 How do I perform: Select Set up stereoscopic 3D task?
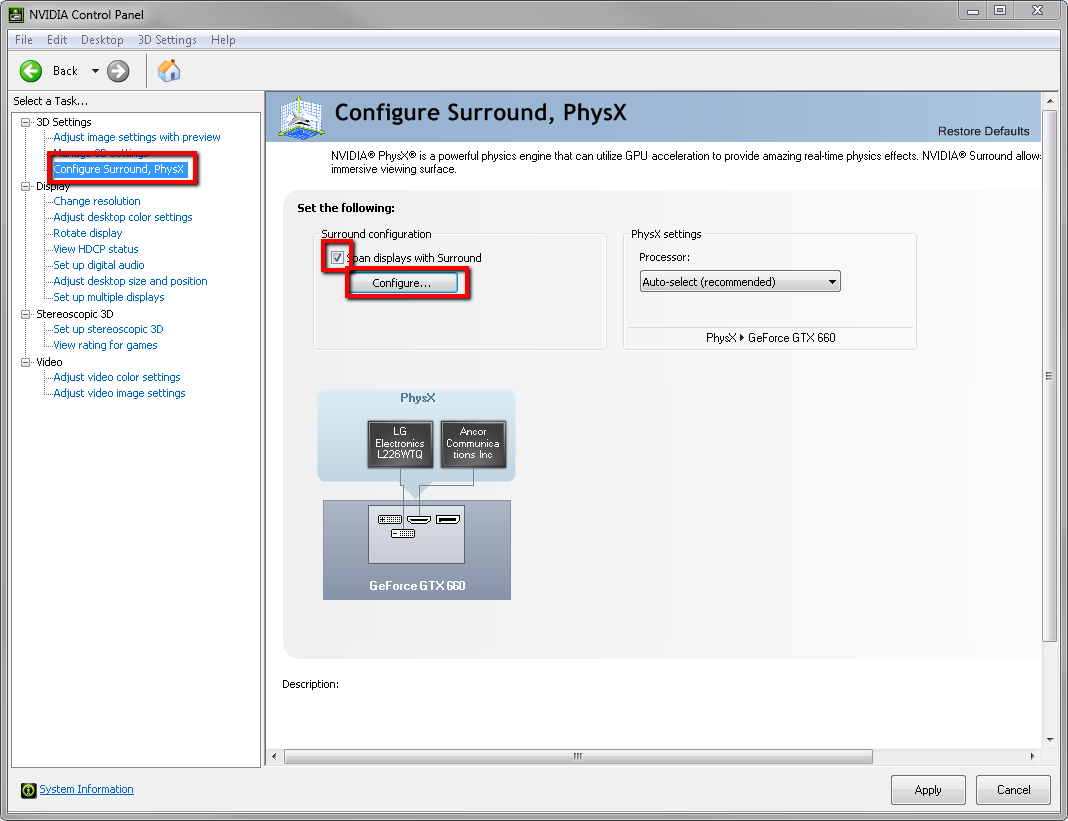point(108,329)
